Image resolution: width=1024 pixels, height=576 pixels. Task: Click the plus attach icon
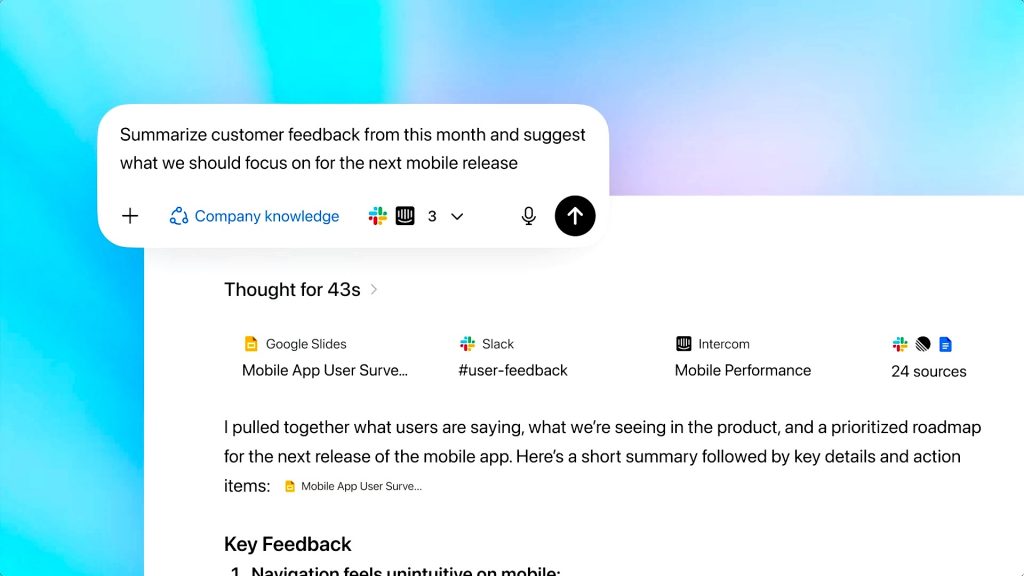130,216
